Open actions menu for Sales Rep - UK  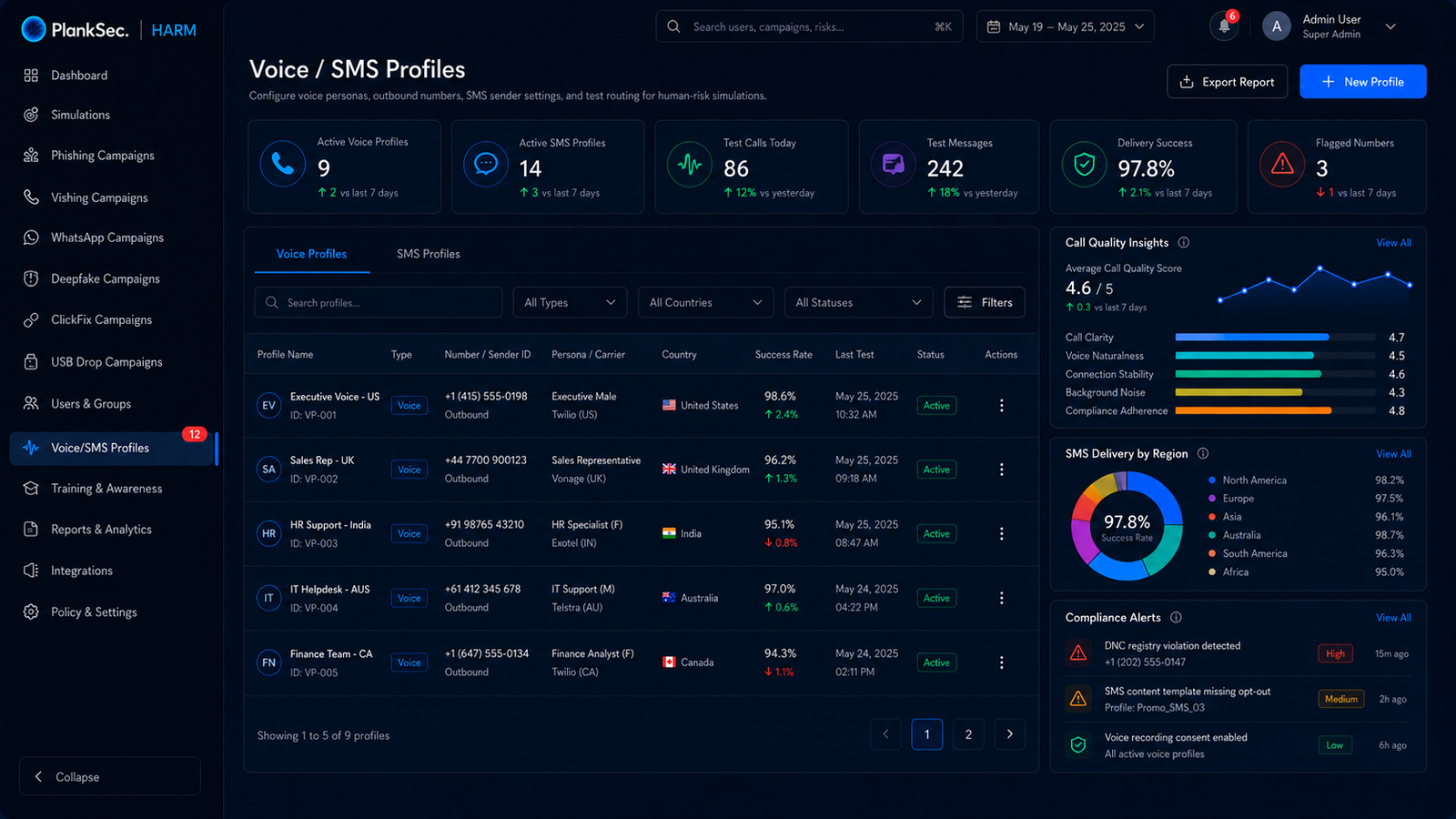click(x=1001, y=470)
